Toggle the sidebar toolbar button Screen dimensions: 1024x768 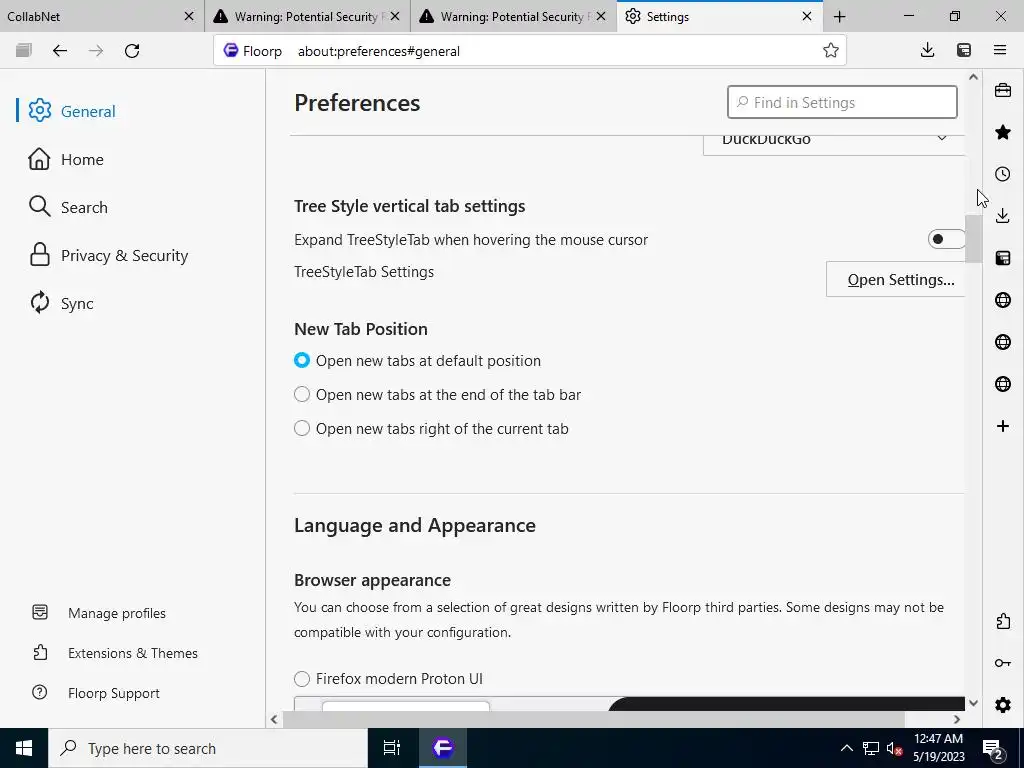point(964,50)
